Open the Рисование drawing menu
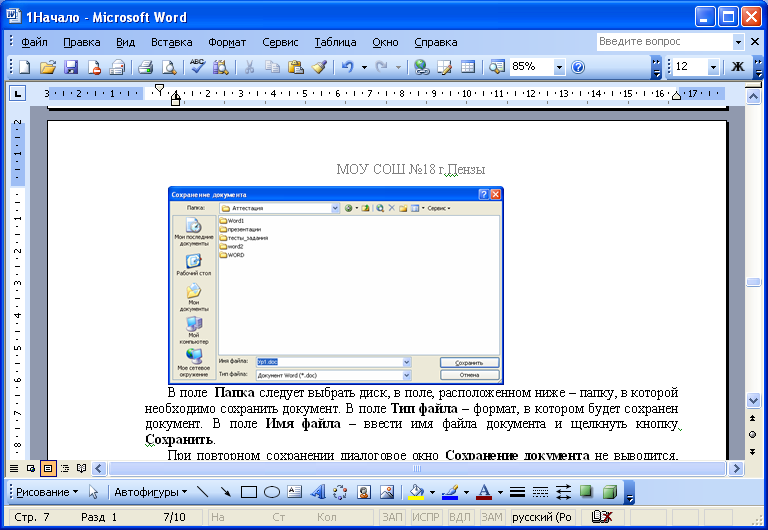This screenshot has height=530, width=768. coord(47,492)
